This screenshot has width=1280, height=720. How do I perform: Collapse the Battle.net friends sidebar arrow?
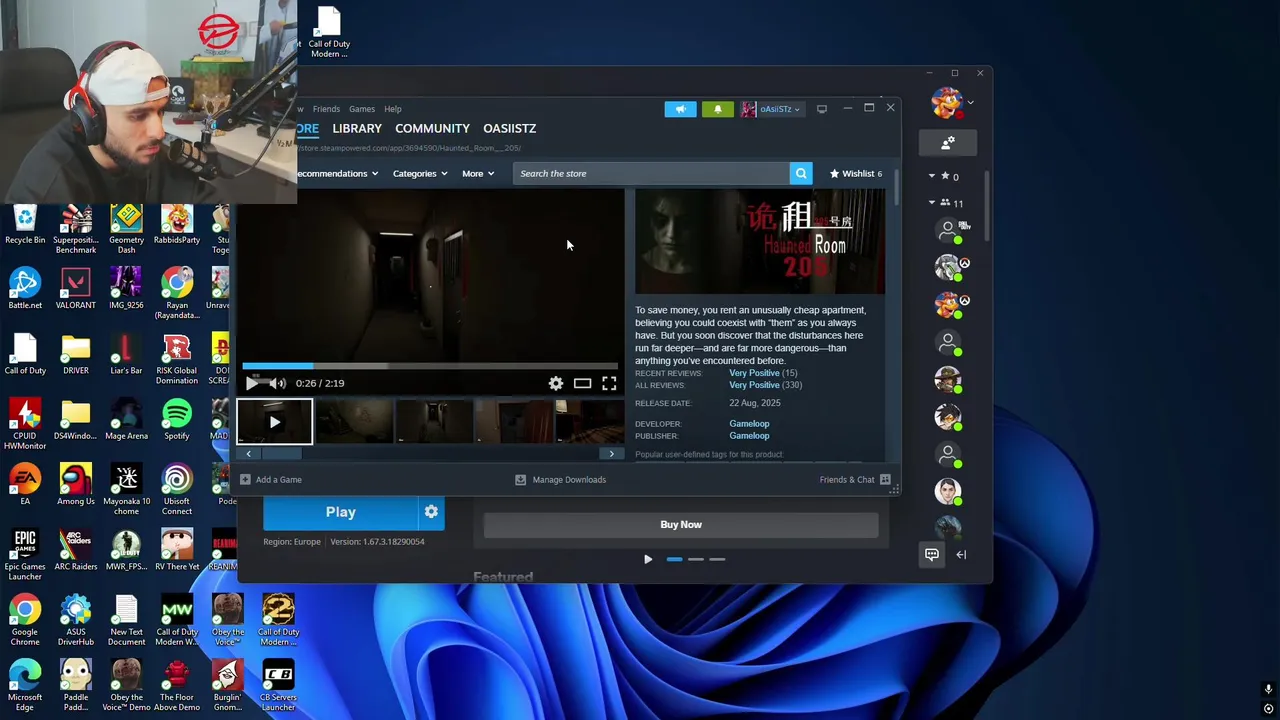(961, 554)
